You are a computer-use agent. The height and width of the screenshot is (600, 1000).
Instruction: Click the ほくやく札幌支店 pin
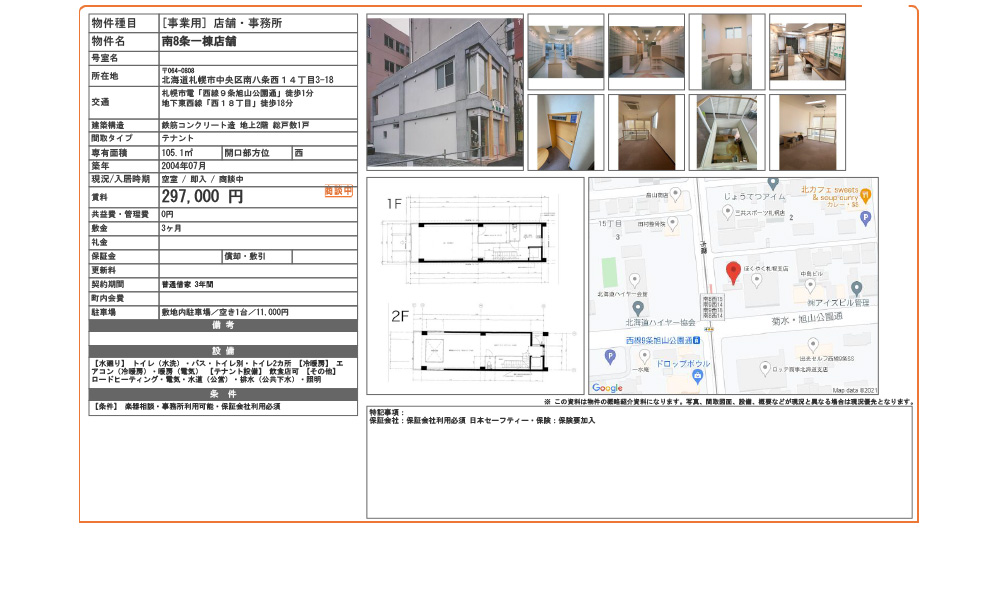coord(756,280)
